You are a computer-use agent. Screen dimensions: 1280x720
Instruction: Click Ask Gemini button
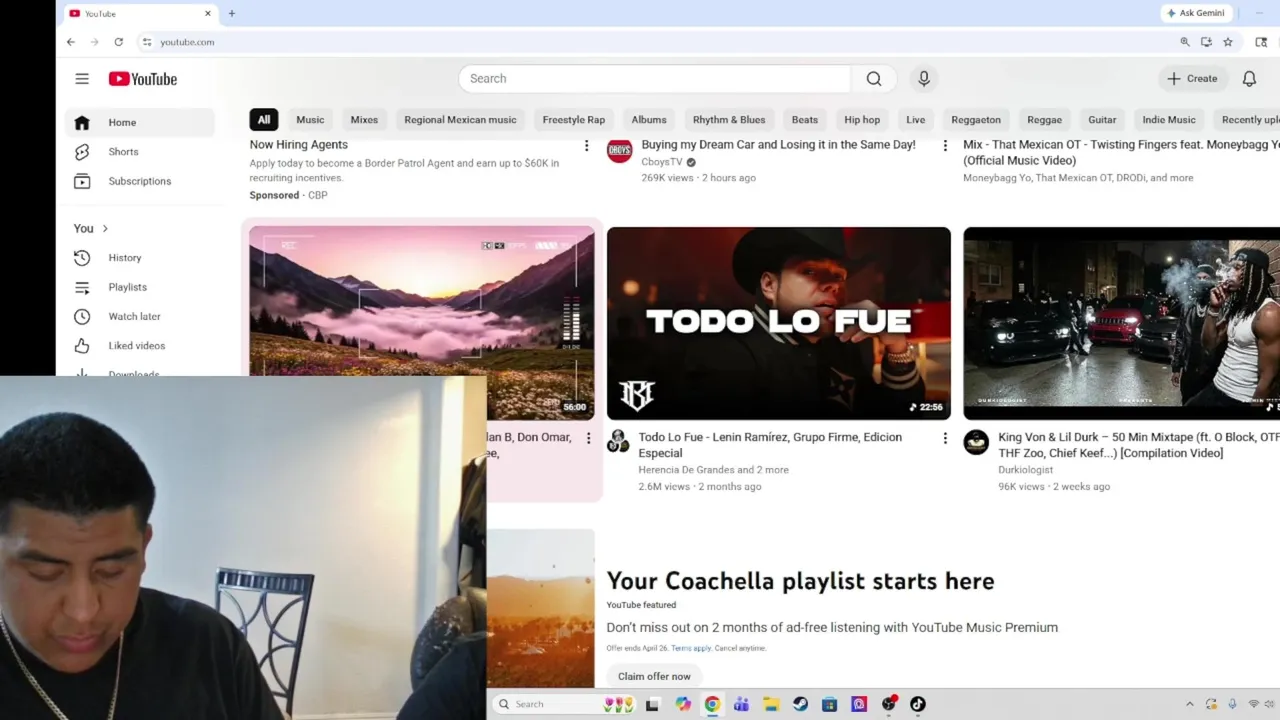[x=1196, y=14]
